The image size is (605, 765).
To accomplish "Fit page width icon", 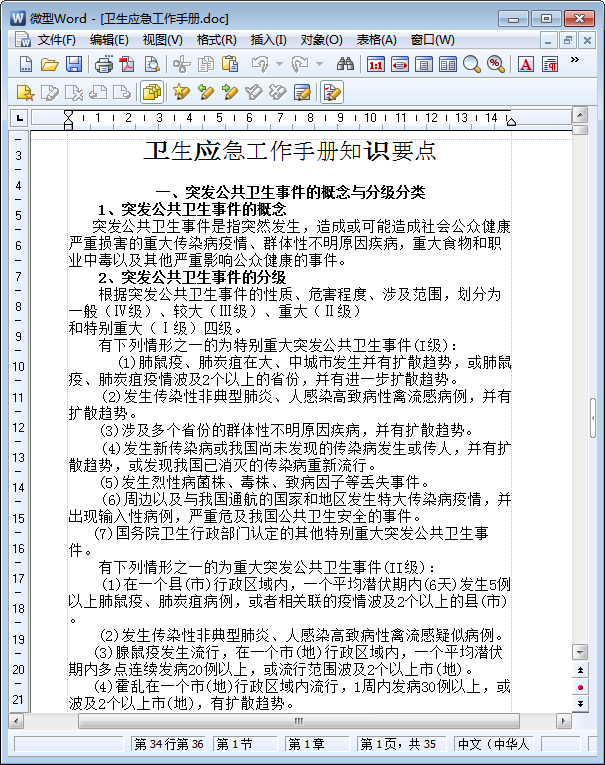I will 400,64.
